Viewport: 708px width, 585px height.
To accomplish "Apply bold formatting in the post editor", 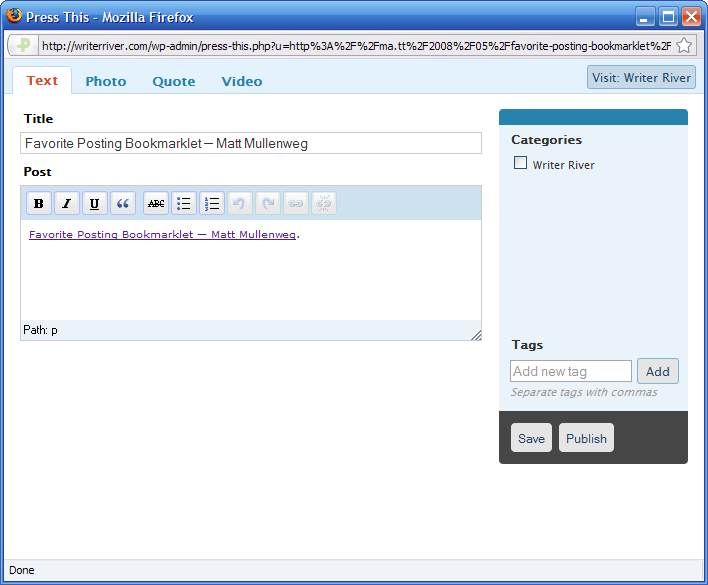I will (39, 203).
